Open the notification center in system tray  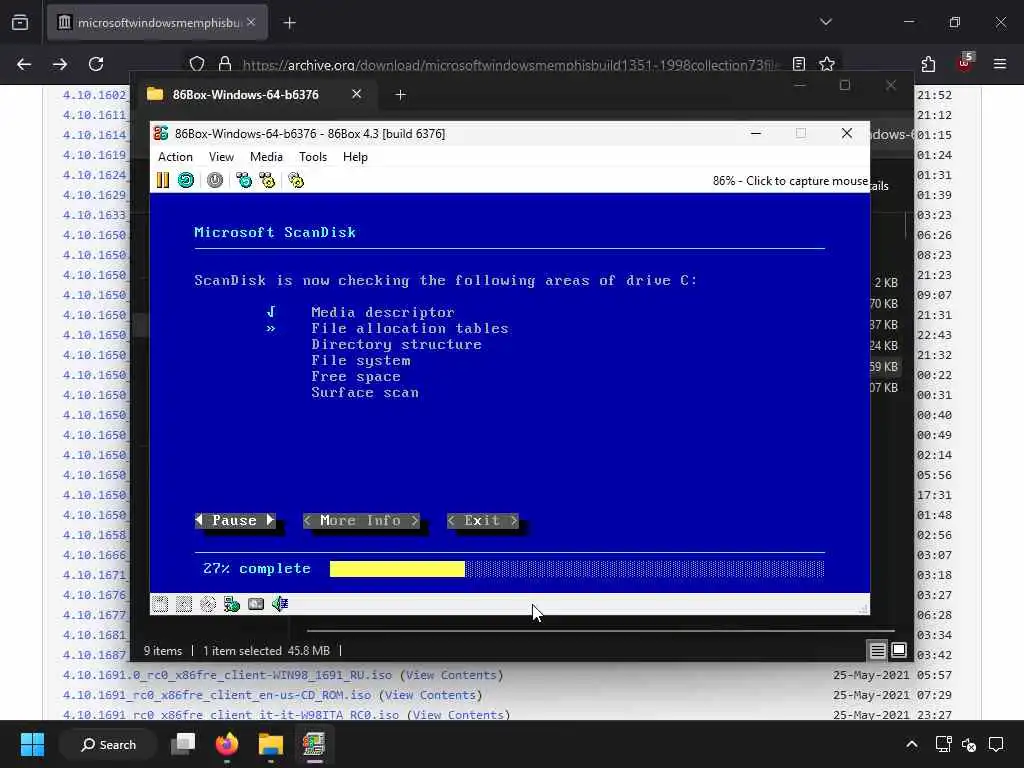tap(996, 744)
